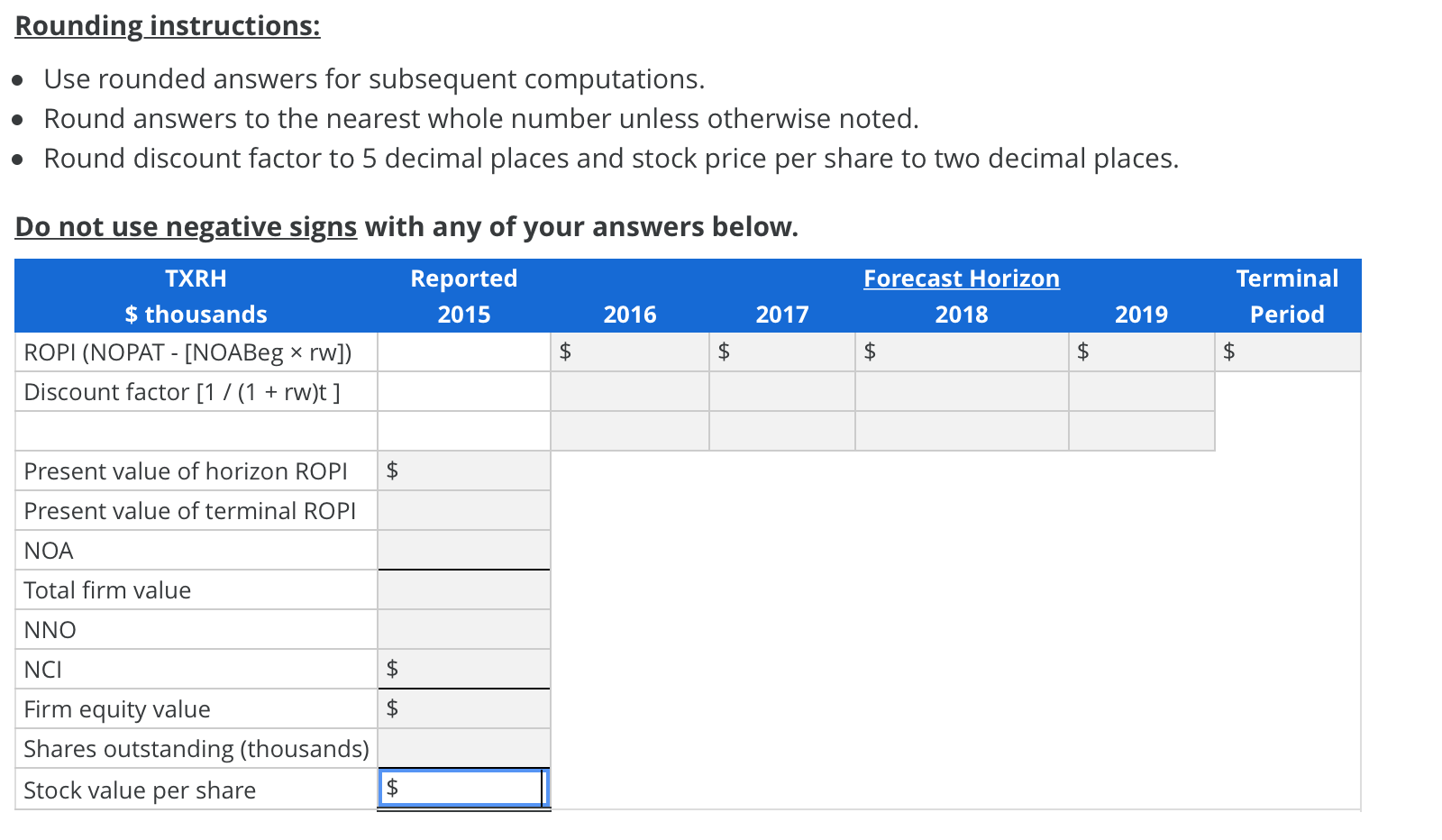
Task: Click the '2019' column header
Action: click(x=1142, y=315)
